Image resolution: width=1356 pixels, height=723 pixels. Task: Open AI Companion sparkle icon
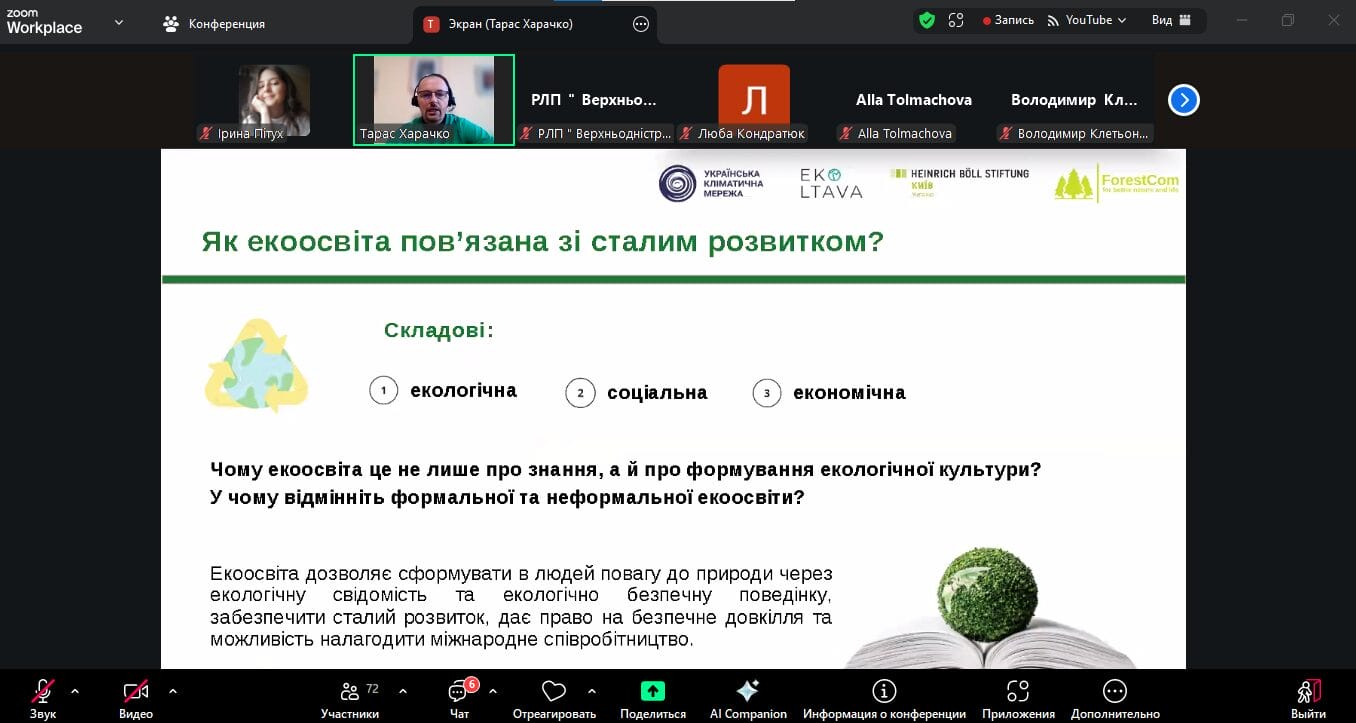click(747, 691)
